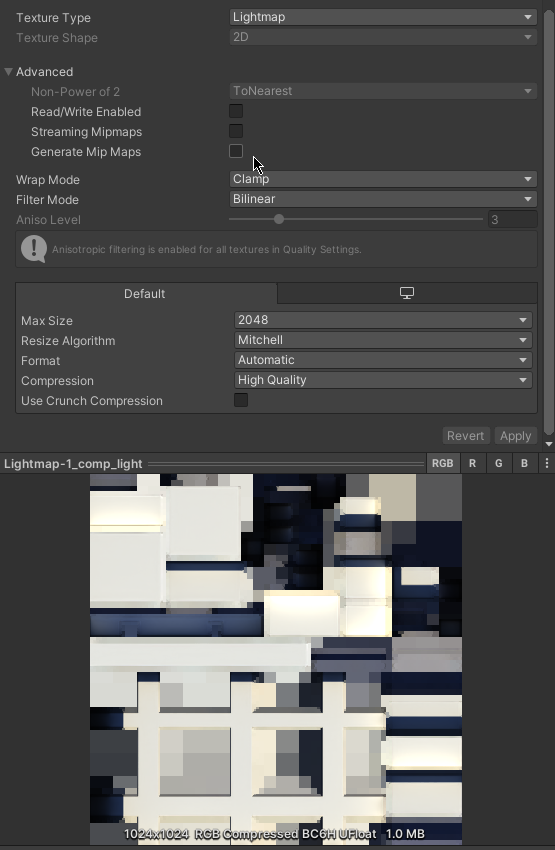Open the Filter Mode Bilinear dropdown

coord(383,199)
